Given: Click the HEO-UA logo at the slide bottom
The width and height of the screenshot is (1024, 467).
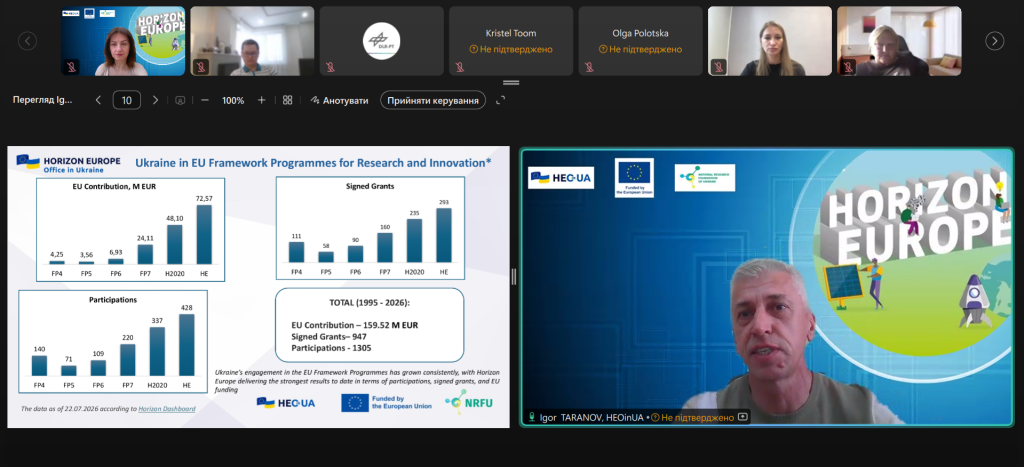Looking at the screenshot, I should click(286, 403).
